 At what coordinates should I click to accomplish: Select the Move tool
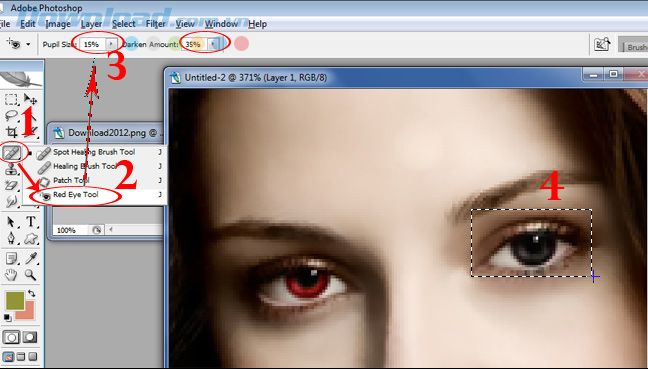coord(31,99)
